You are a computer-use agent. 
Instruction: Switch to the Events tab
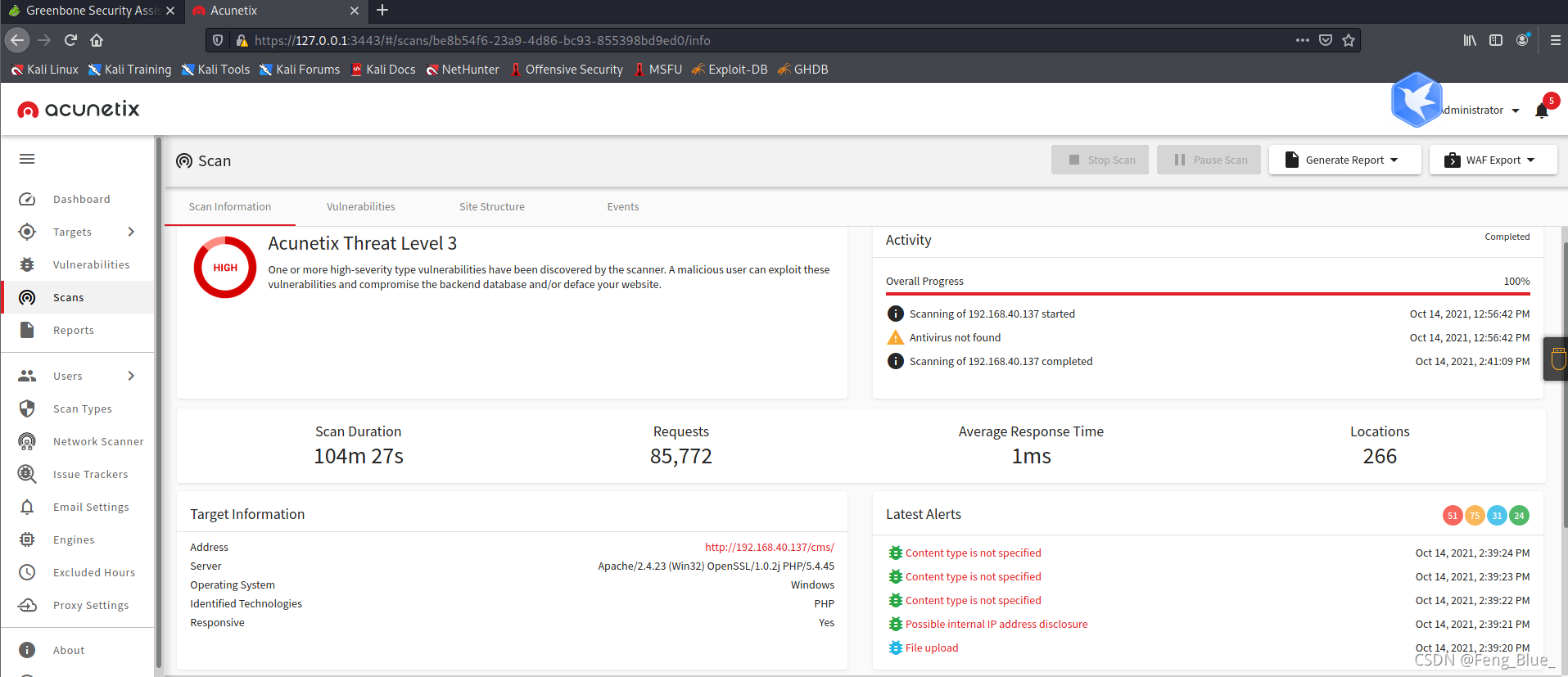[x=623, y=207]
